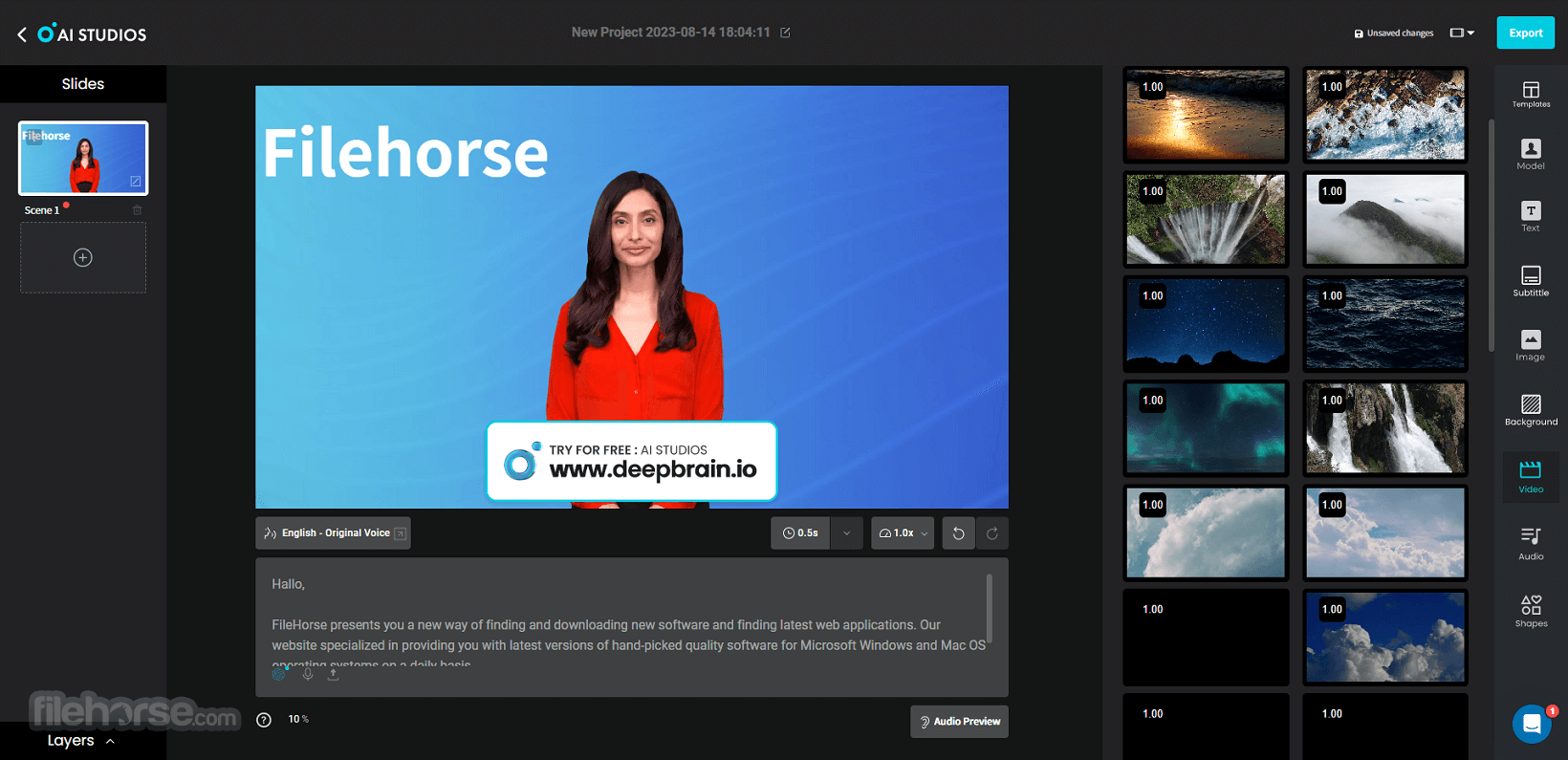Screen dimensions: 1568x760
Task: Click the word Hallo in the script
Action: [x=288, y=584]
